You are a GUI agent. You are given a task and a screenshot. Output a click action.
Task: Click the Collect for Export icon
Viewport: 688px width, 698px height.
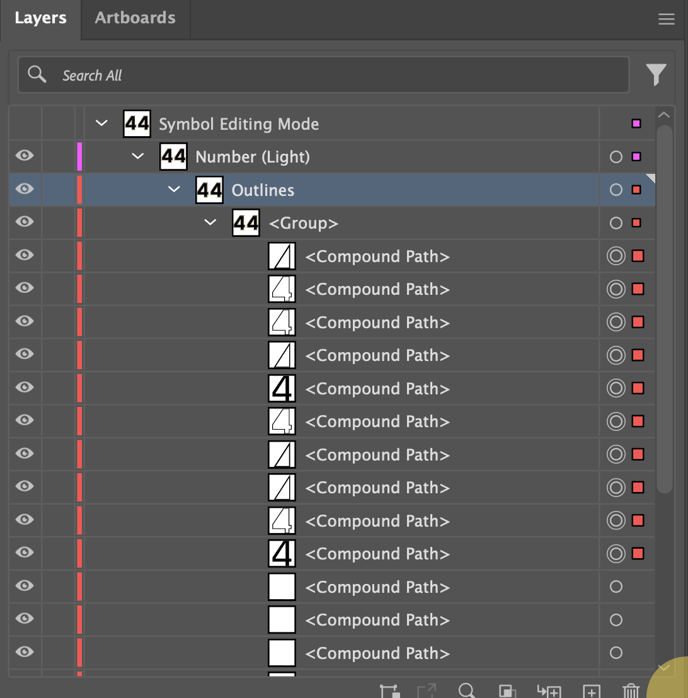pyautogui.click(x=389, y=690)
